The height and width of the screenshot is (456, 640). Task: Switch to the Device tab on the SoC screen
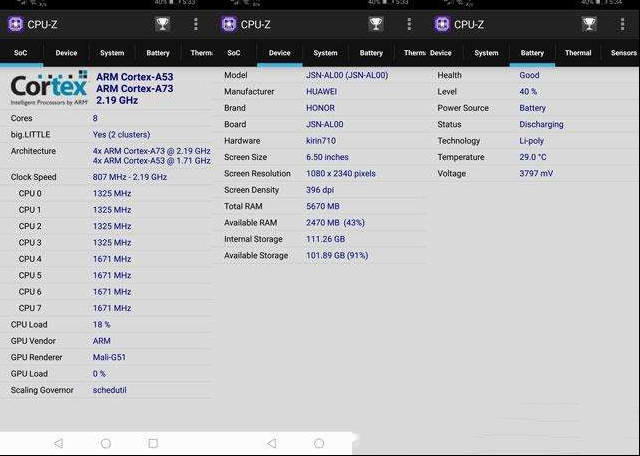66,53
